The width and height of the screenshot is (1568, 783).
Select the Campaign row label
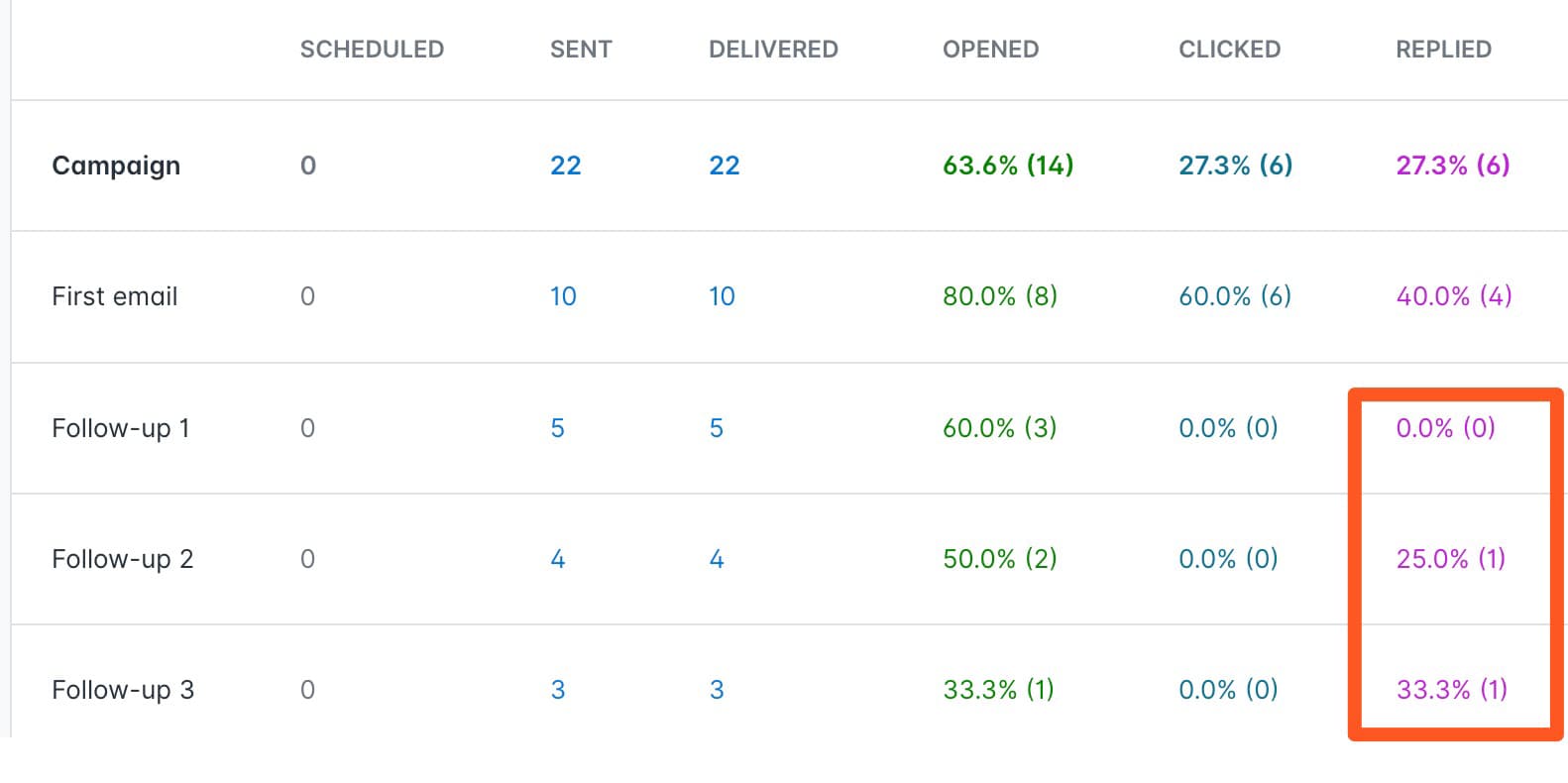click(x=116, y=166)
